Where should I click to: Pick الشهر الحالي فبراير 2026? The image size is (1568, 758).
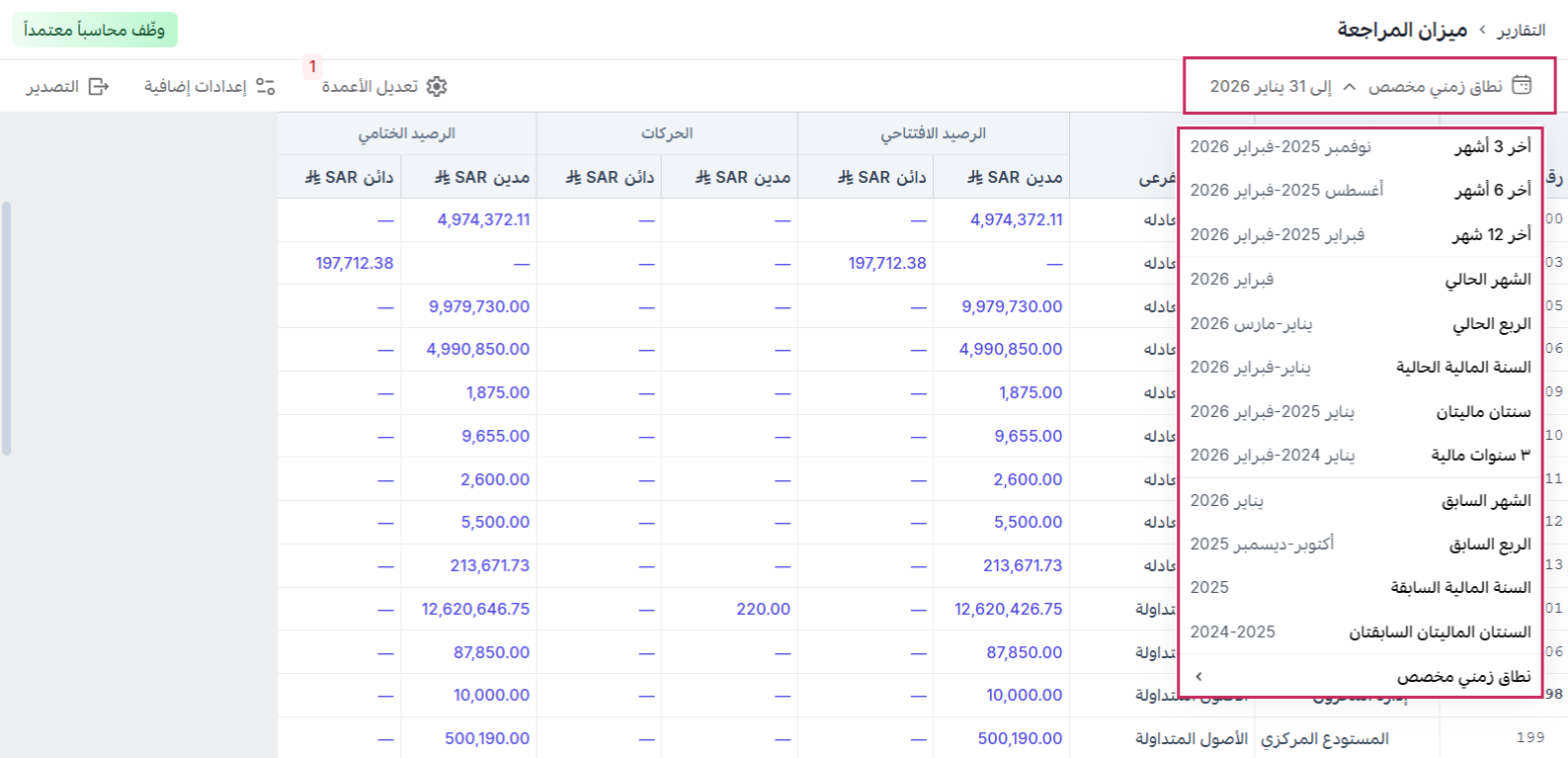1361,280
